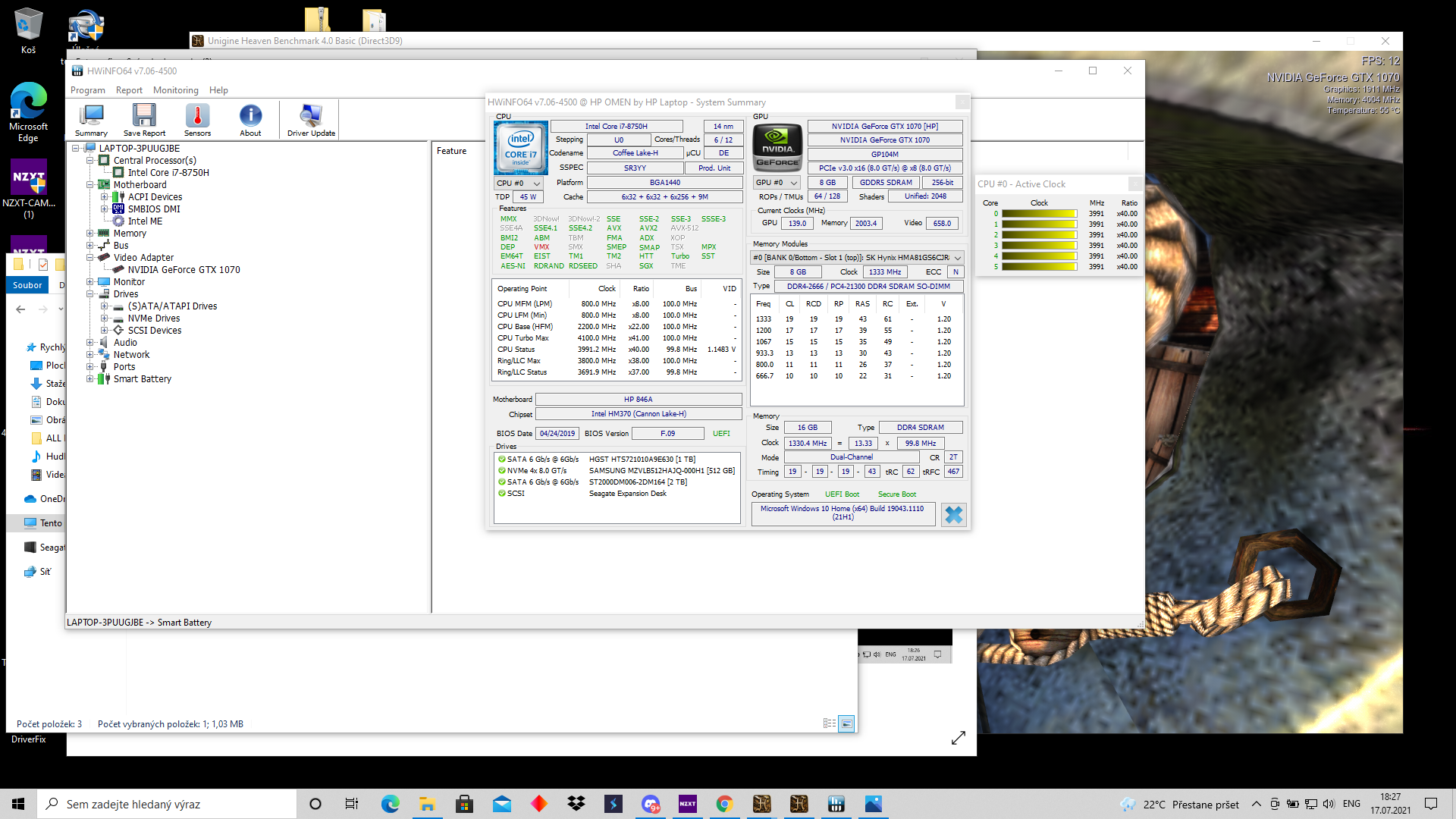The width and height of the screenshot is (1456, 819).
Task: Open the Monitoring menu
Action: click(175, 90)
